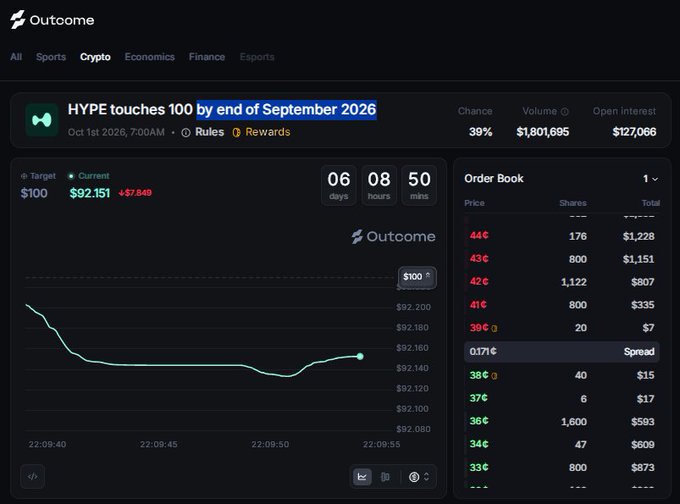Click the 1,600 shares cell

[x=574, y=422]
